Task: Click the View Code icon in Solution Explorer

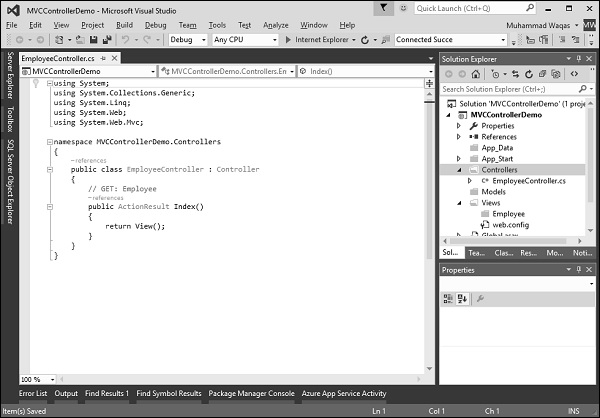Action: (575, 73)
